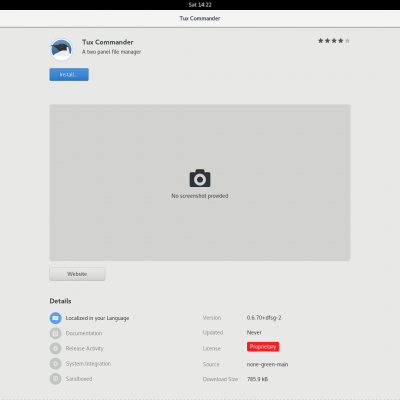Click the Localized in your Language icon
400x400 pixels.
tap(56, 318)
